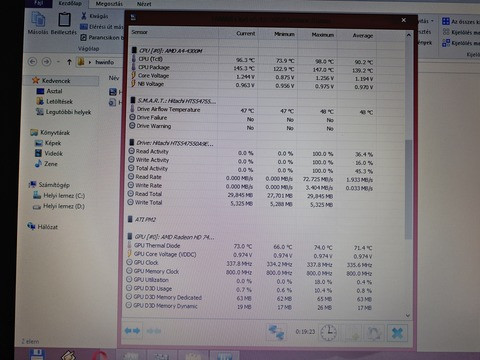Select Hálózat in navigation pane
This screenshot has width=480, height=360.
coord(43,227)
